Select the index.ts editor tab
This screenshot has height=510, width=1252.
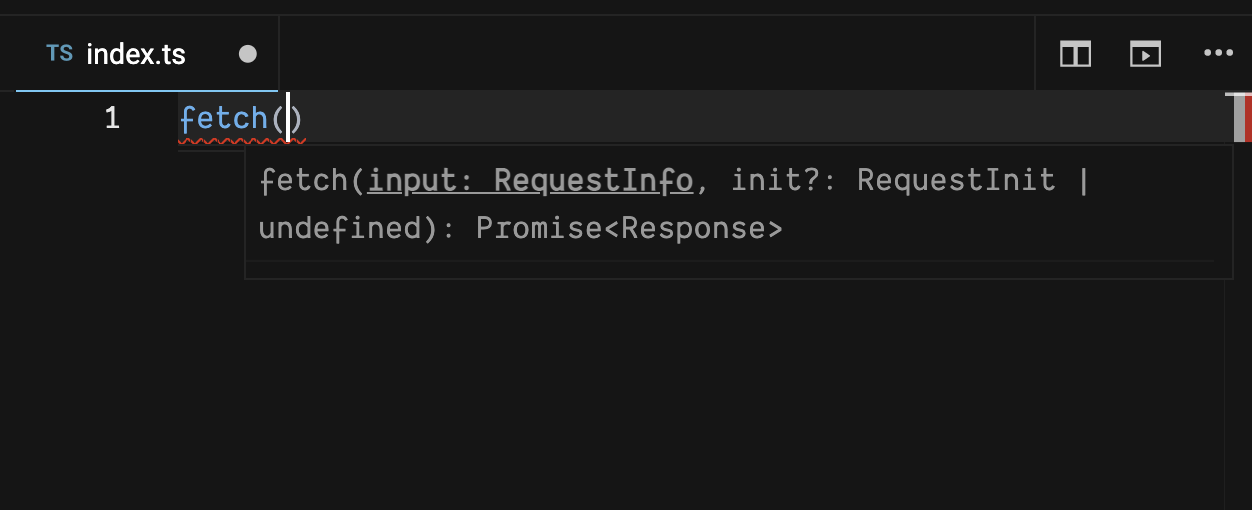147,54
